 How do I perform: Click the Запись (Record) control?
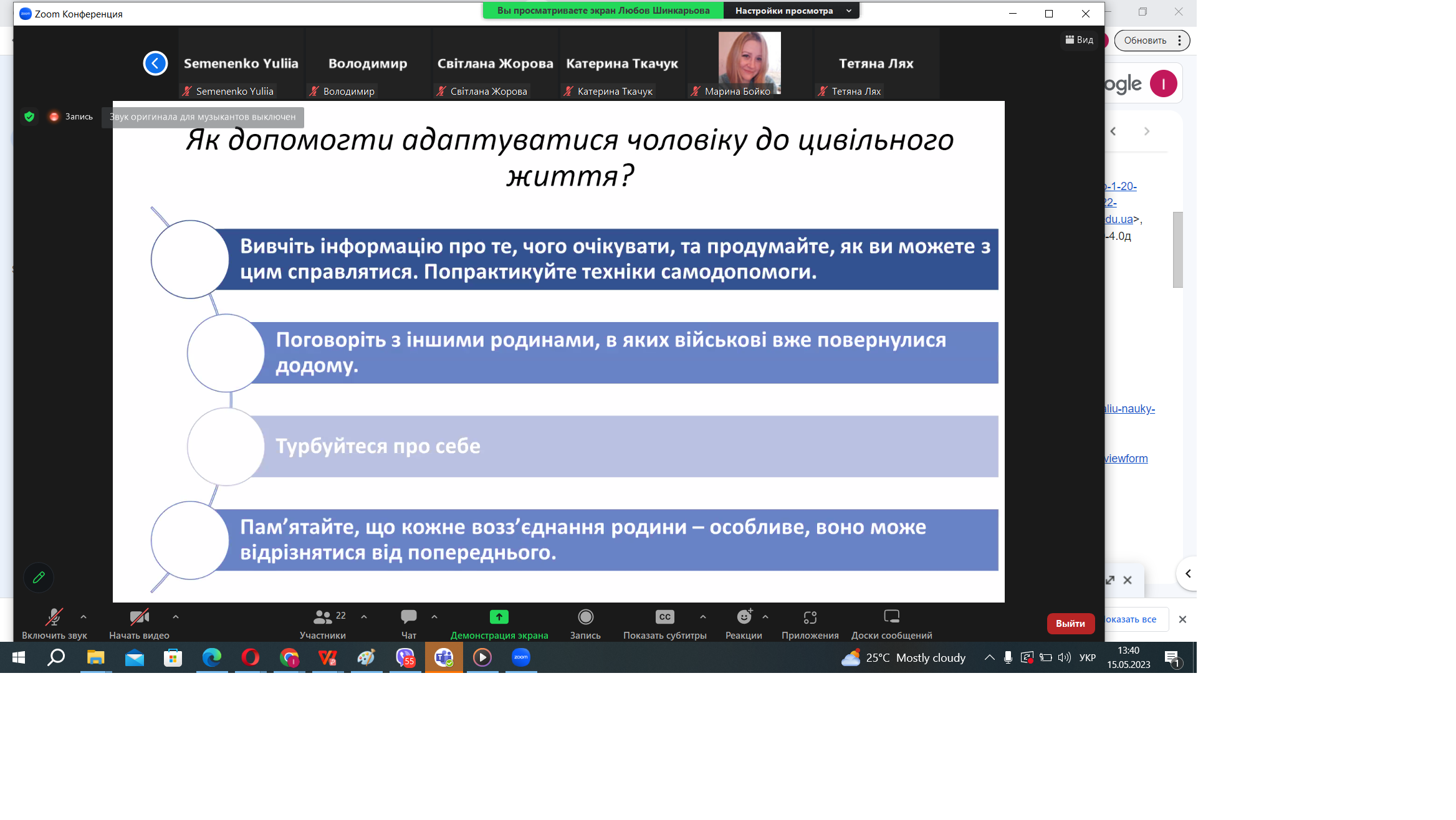585,623
